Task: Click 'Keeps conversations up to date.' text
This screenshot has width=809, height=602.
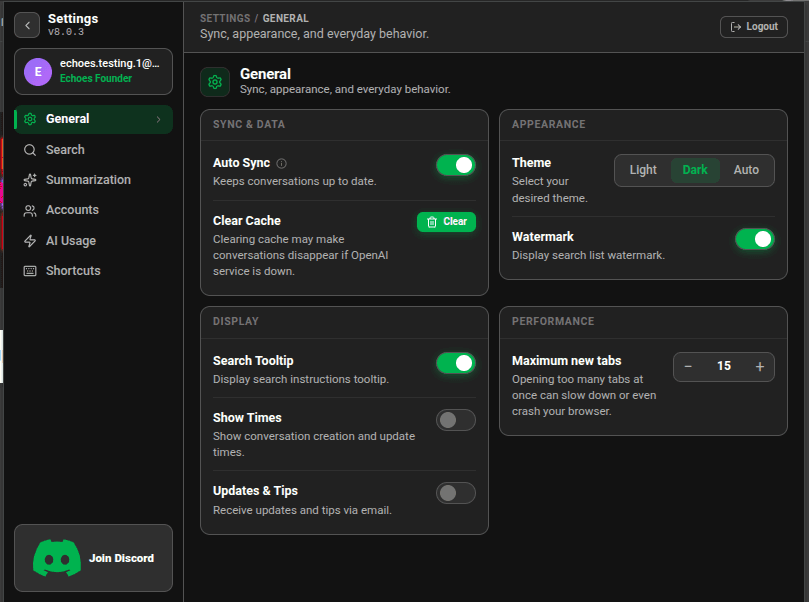Action: [x=295, y=182]
